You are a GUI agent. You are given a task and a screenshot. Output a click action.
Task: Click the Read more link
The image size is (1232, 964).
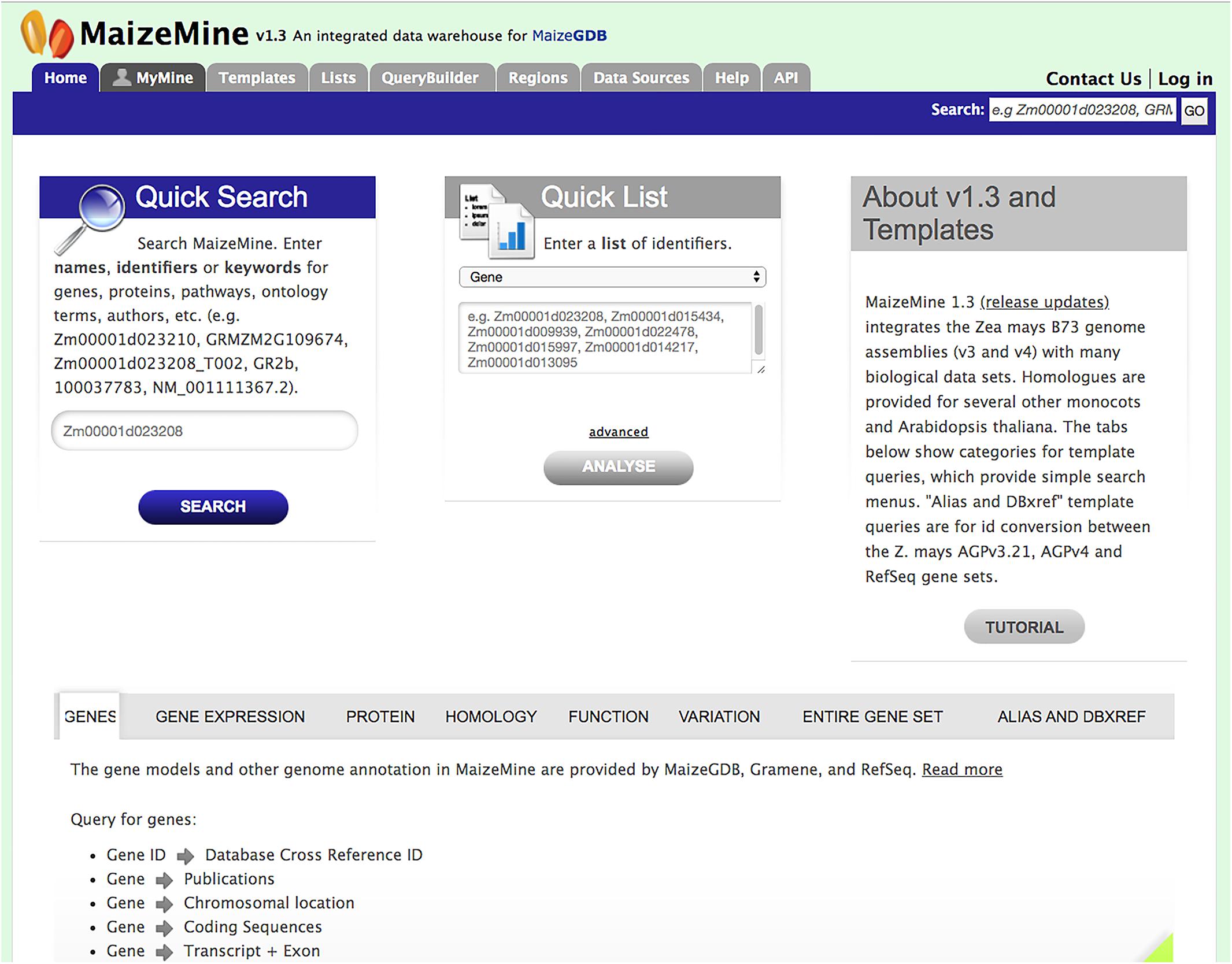pyautogui.click(x=962, y=770)
